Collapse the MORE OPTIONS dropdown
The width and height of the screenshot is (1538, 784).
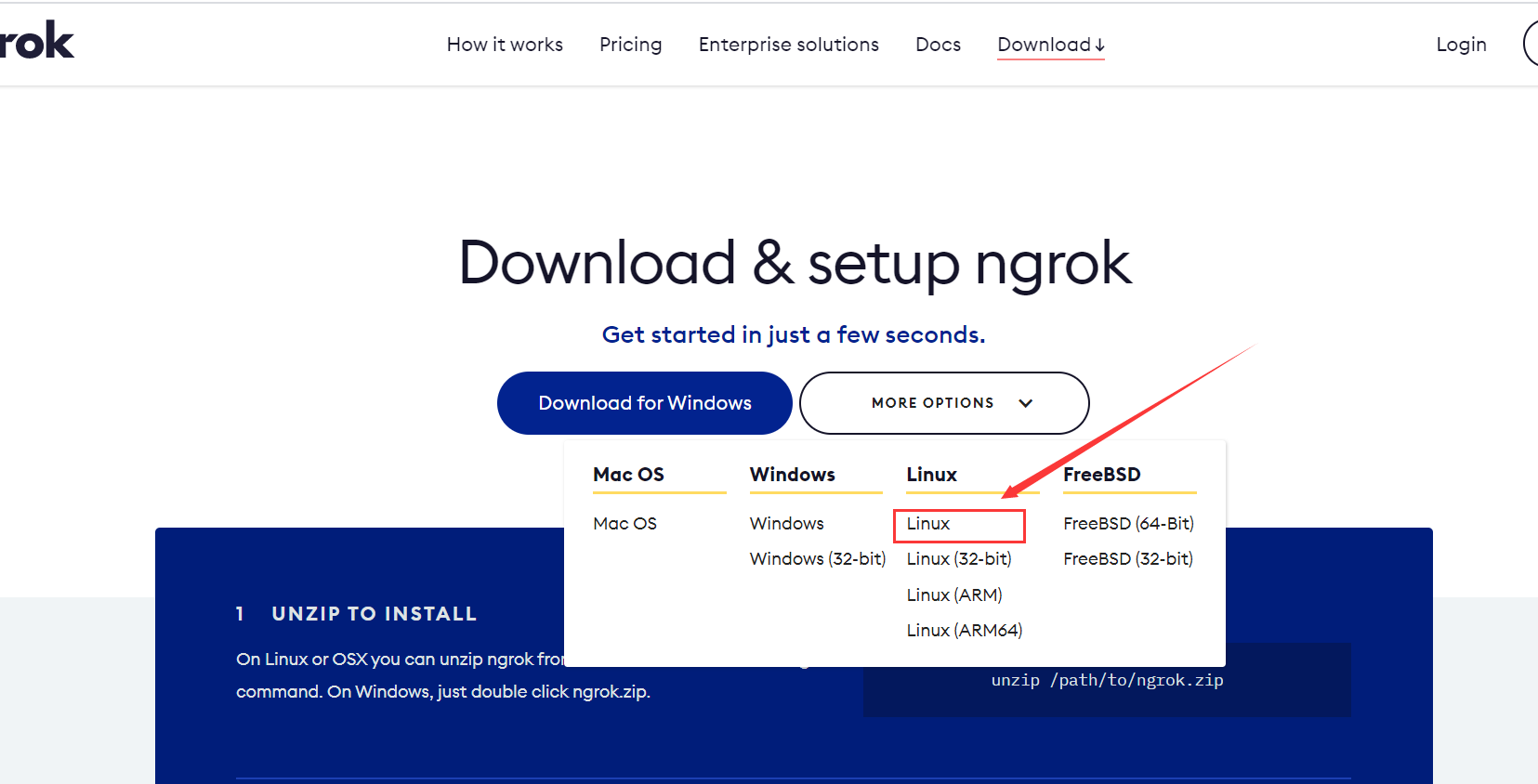tap(944, 403)
